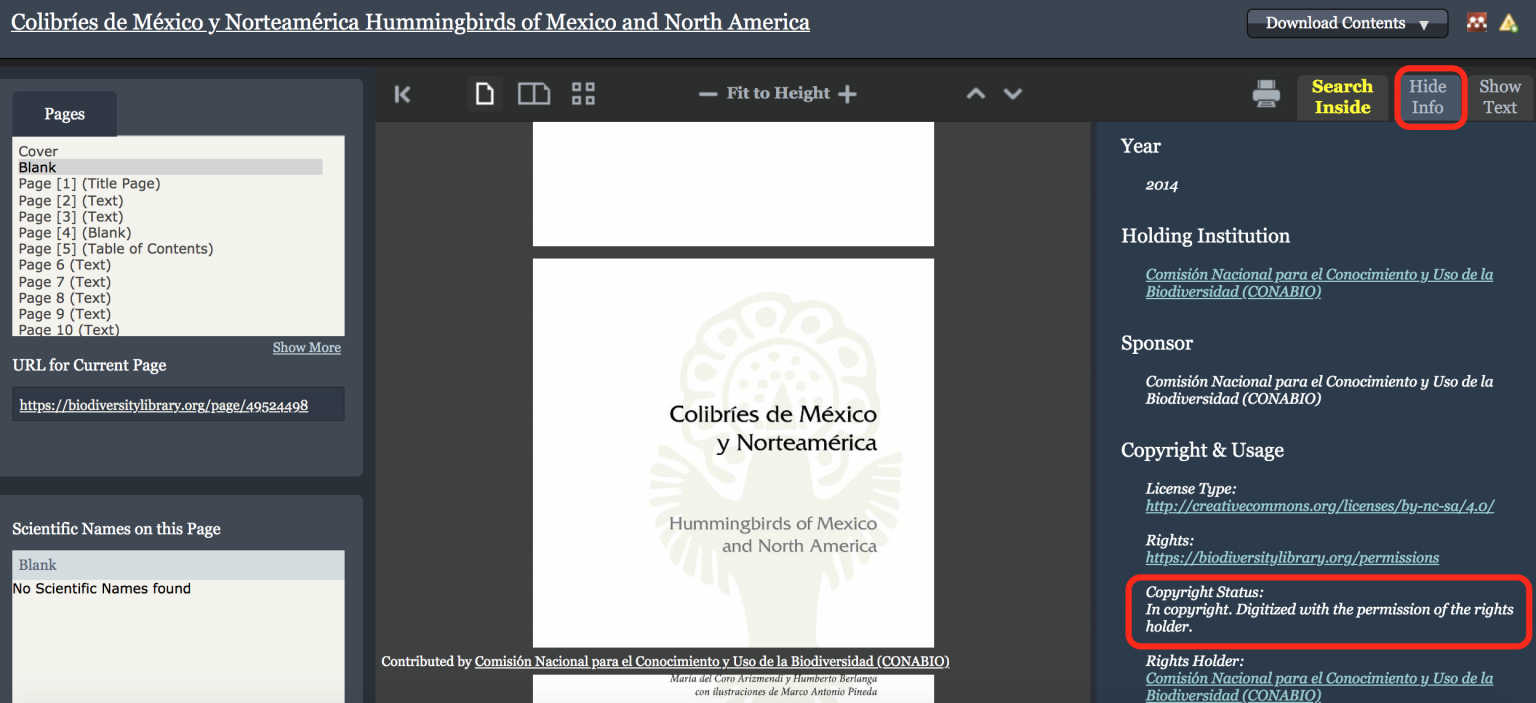Screen dimensions: 1536x703
Task: Click the yellow warning report icon
Action: 1508,22
